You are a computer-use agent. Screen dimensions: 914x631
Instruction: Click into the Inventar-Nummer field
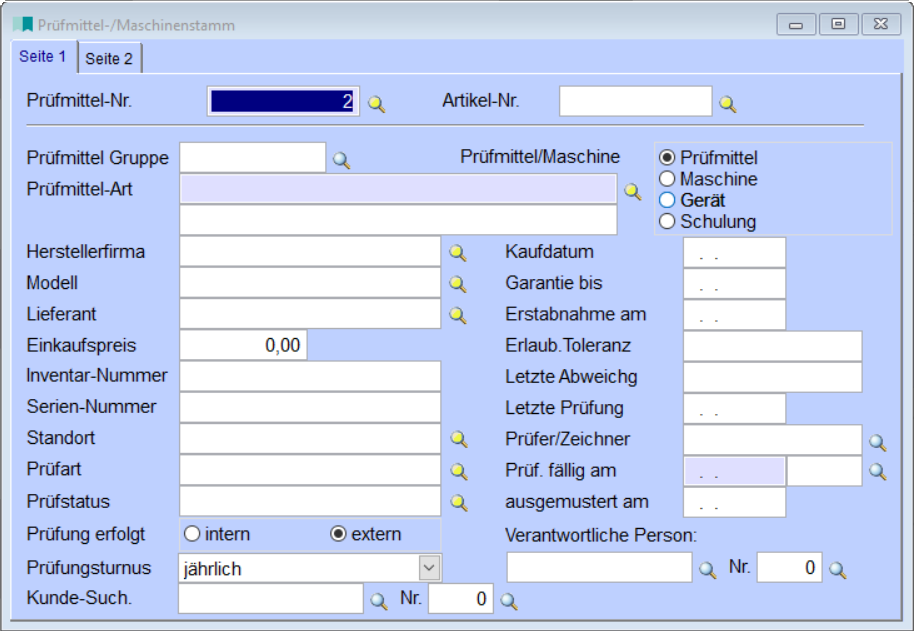click(x=310, y=376)
